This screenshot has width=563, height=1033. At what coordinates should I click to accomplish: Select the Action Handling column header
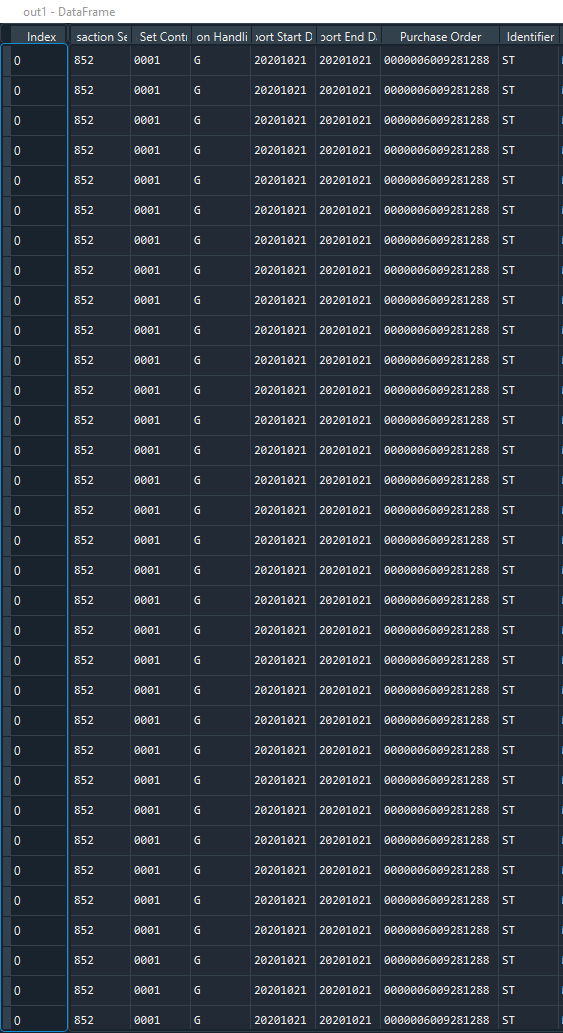click(x=221, y=37)
